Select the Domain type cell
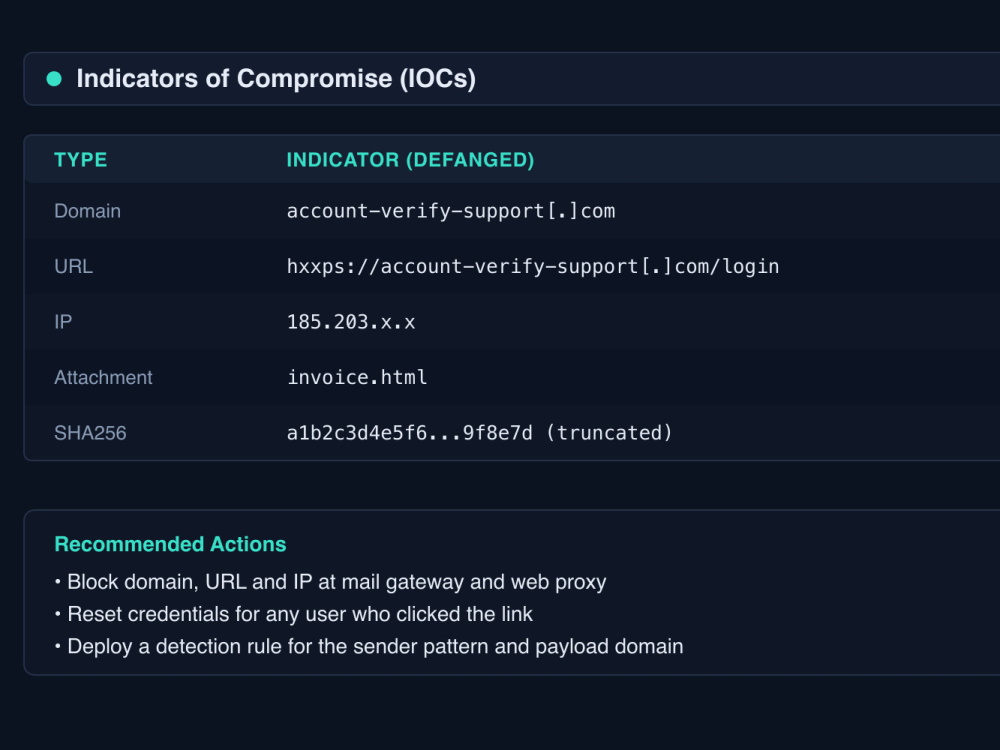Viewport: 1000px width, 750px height. (87, 211)
